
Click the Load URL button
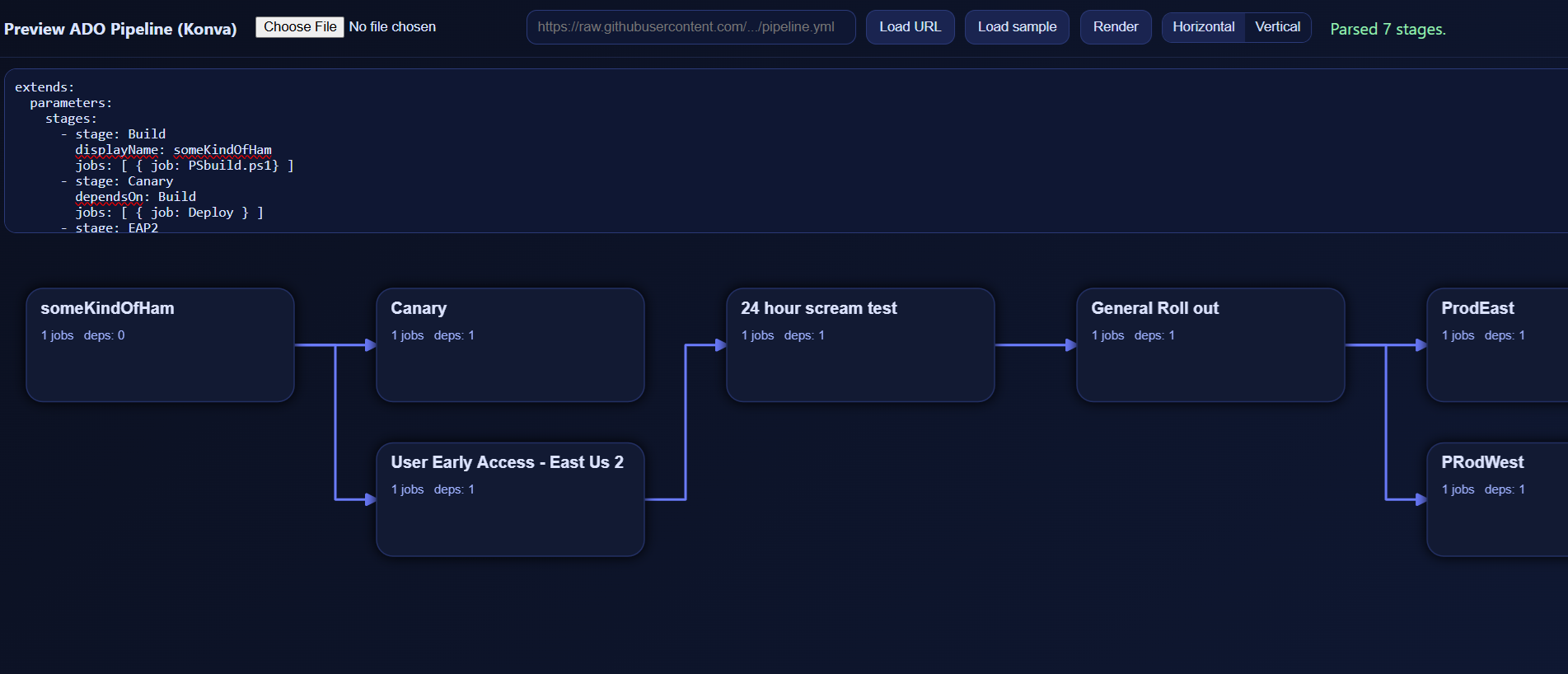[910, 27]
